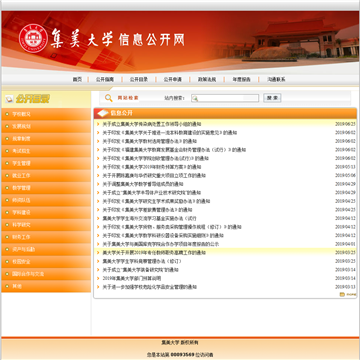Click the 'more' folder icon under the news list
360x360 pixels.
tap(342, 294)
